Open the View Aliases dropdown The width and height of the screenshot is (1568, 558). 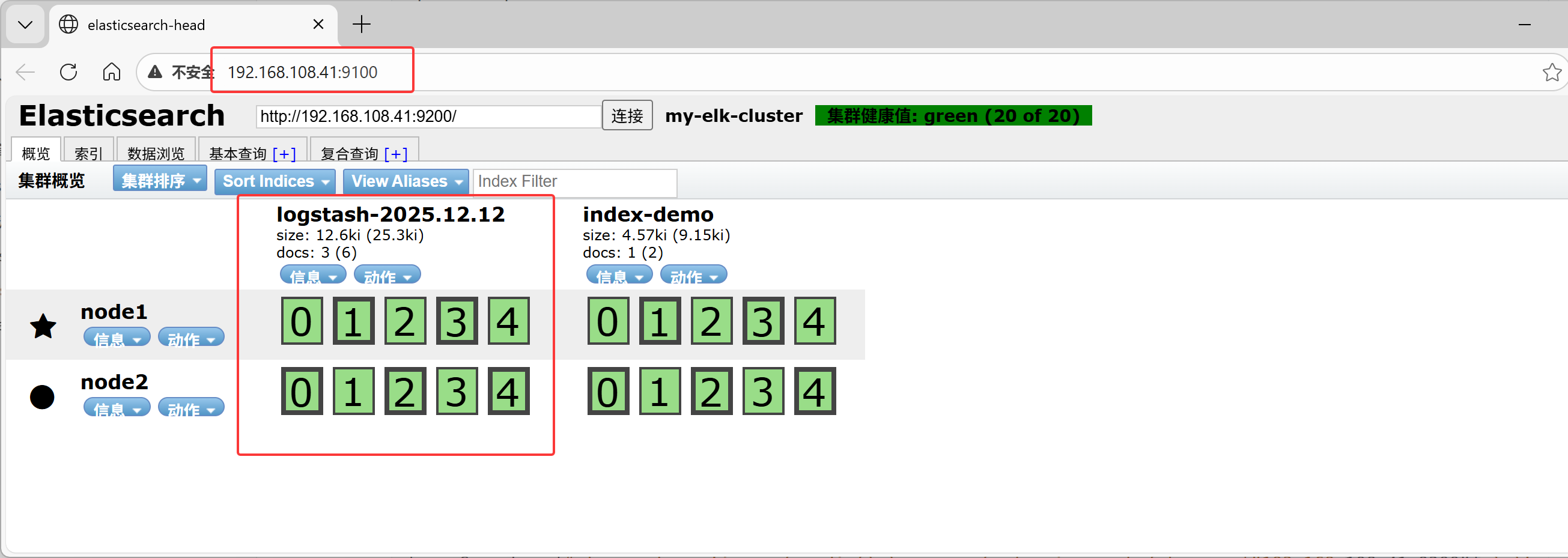[x=406, y=181]
